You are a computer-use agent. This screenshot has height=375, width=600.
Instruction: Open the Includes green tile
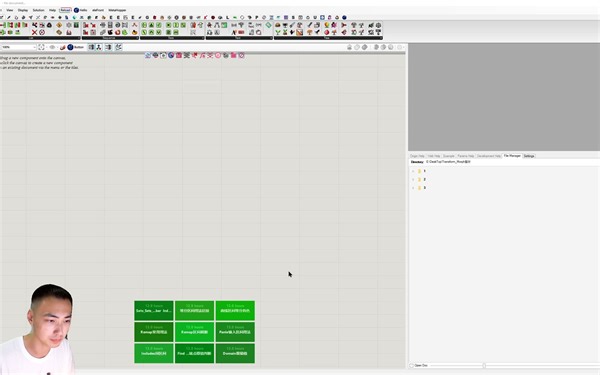(x=153, y=353)
